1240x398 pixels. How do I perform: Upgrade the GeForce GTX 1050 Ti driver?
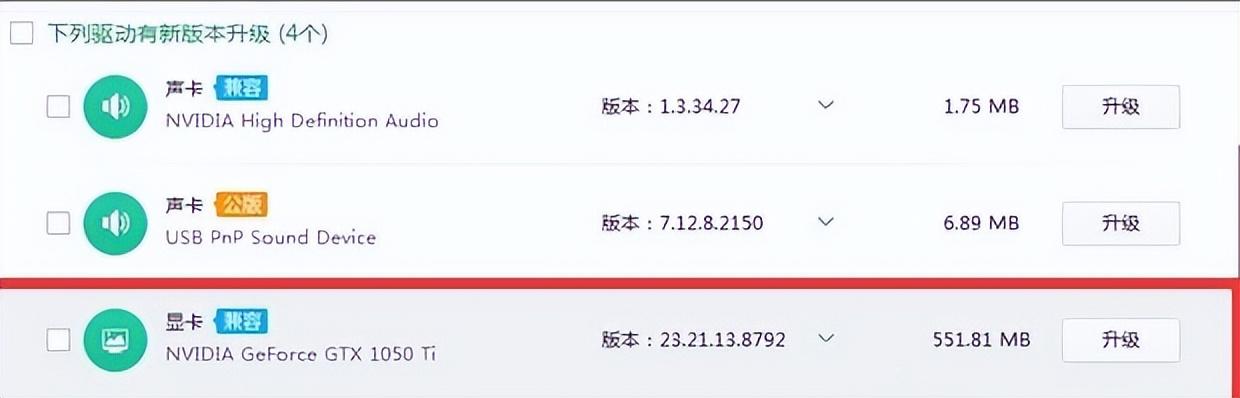pos(1120,340)
